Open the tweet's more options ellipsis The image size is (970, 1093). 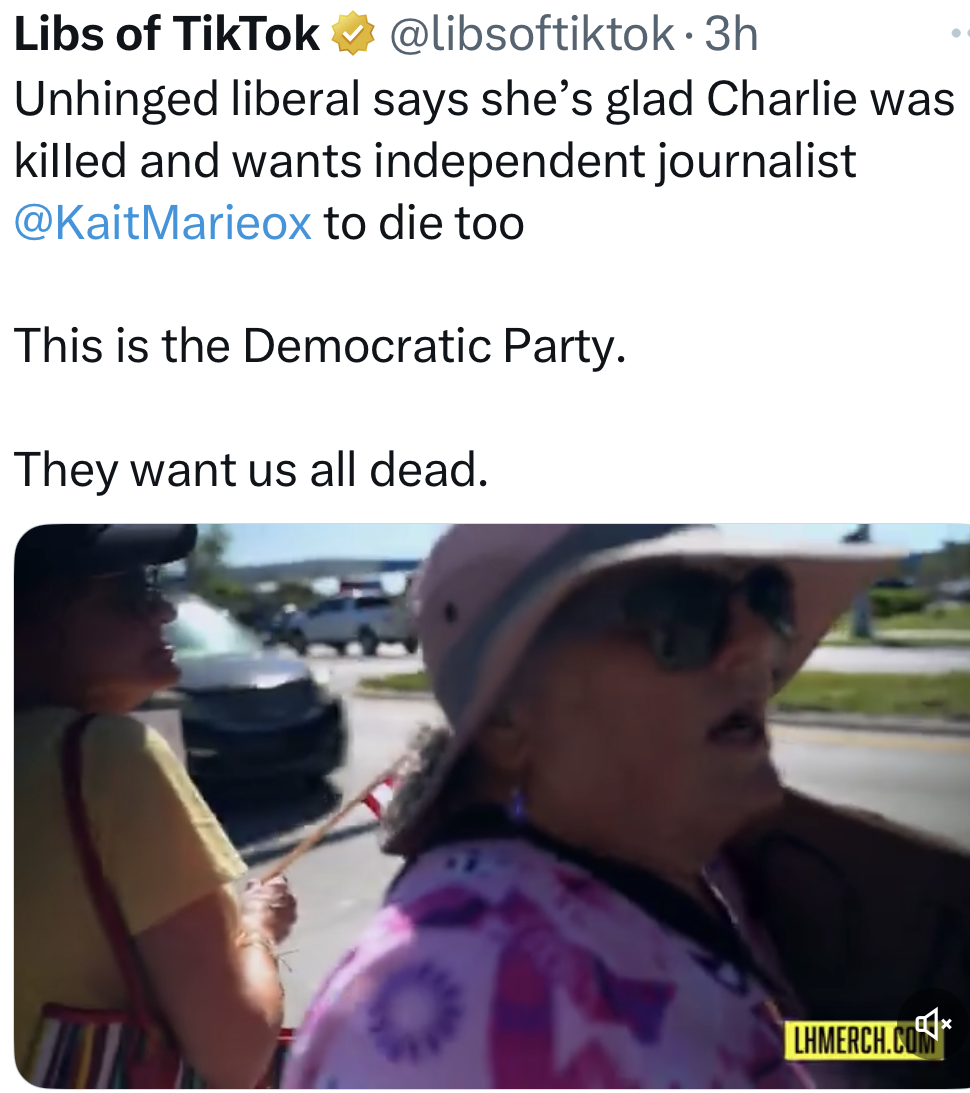tap(961, 33)
